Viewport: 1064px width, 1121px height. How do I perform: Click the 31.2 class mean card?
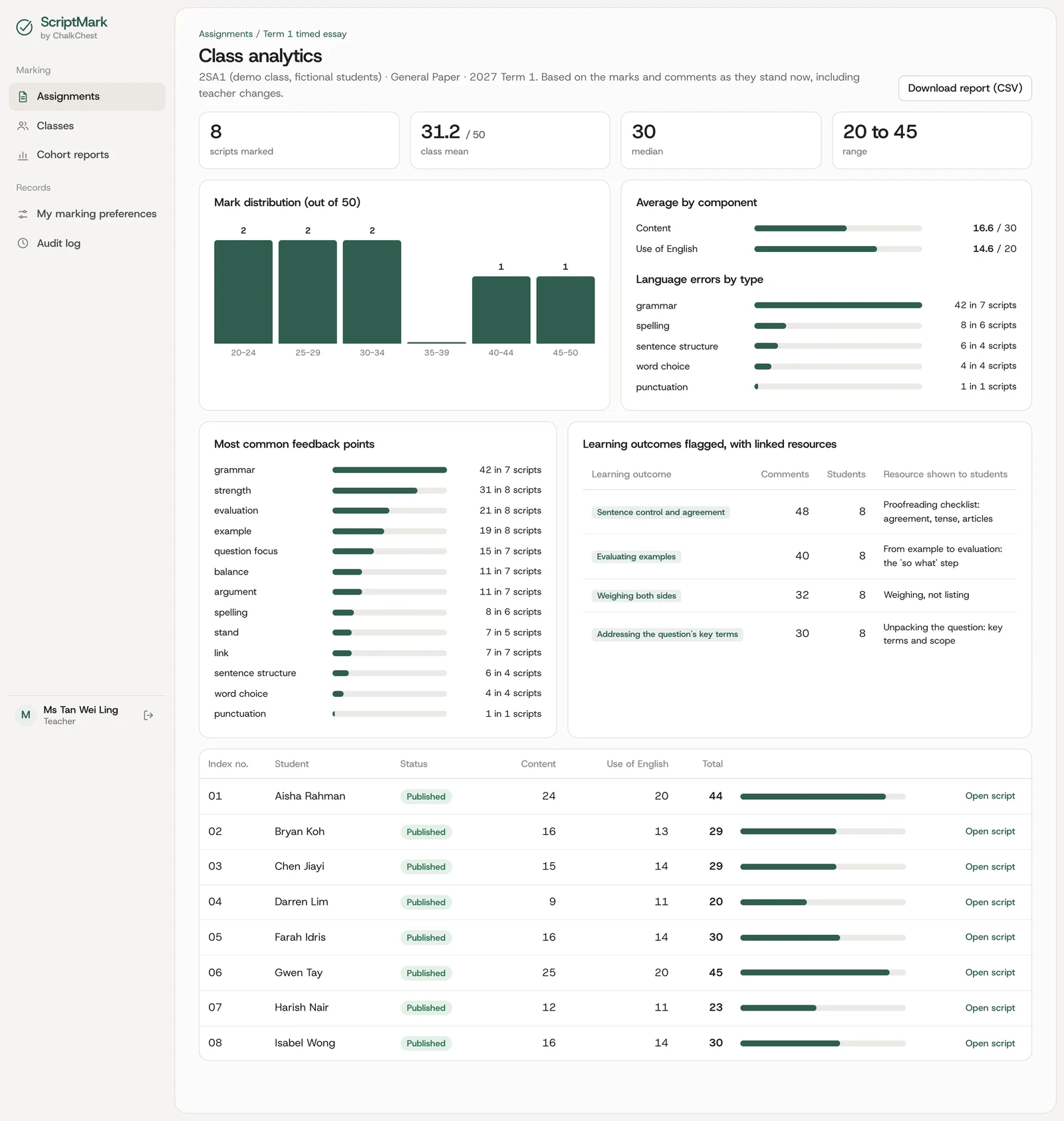(x=510, y=140)
